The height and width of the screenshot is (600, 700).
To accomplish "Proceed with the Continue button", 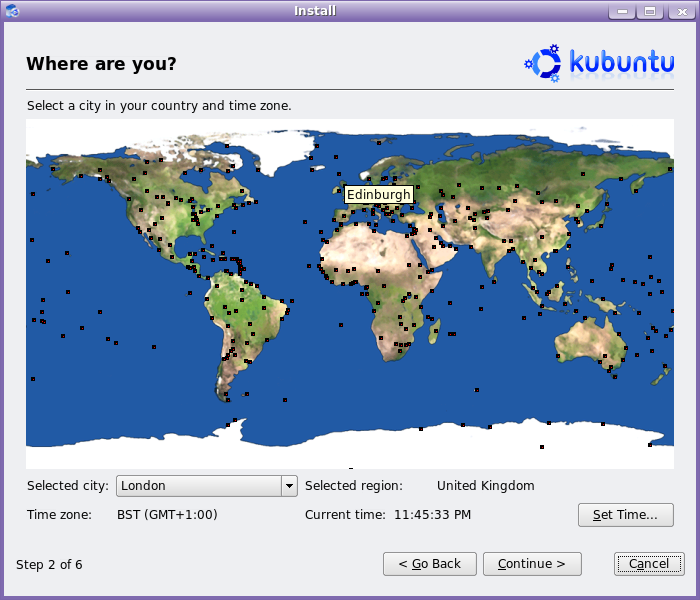I will click(x=532, y=564).
